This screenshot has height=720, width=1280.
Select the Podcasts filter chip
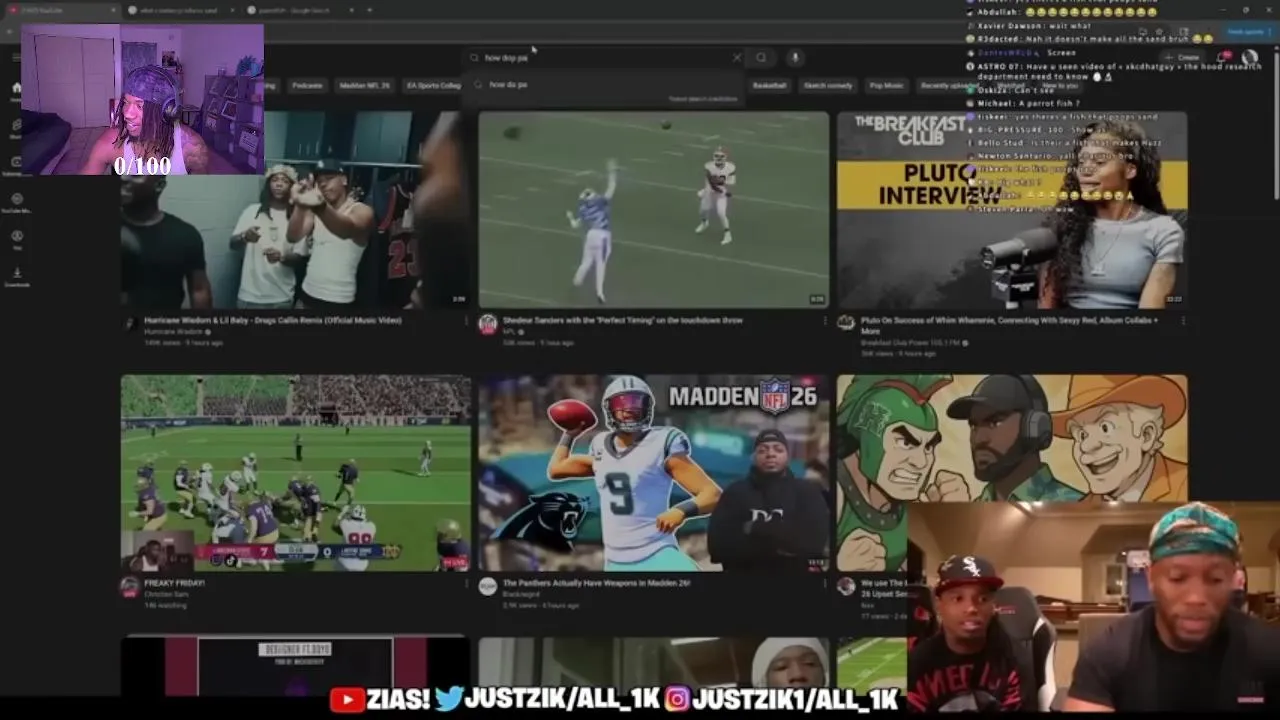click(307, 86)
